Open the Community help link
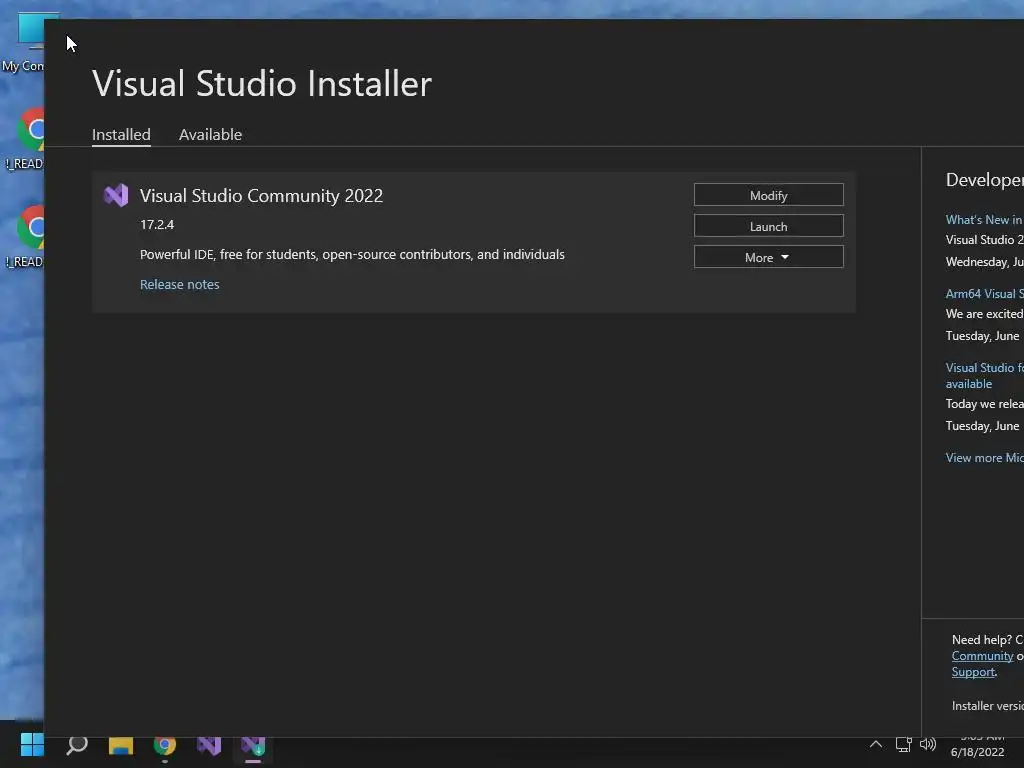1024x768 pixels. click(x=982, y=656)
